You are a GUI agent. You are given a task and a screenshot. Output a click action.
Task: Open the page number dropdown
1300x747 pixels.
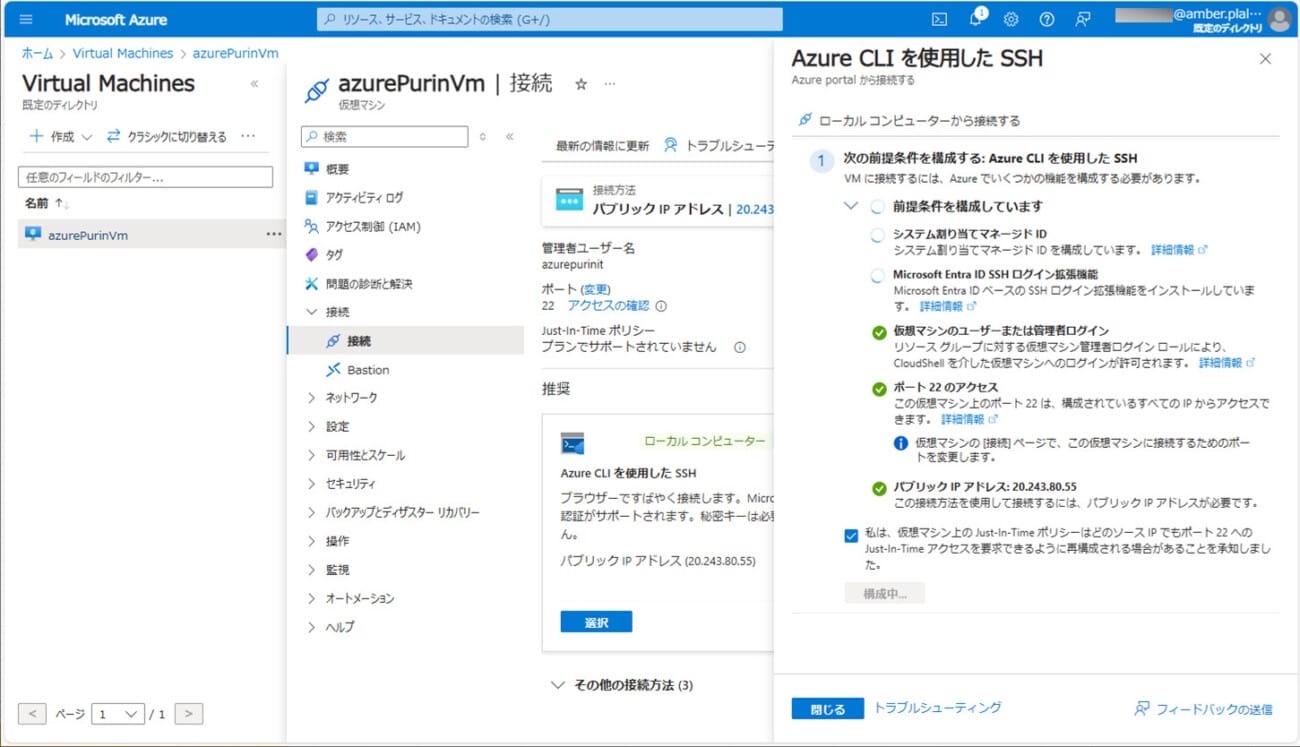(118, 714)
